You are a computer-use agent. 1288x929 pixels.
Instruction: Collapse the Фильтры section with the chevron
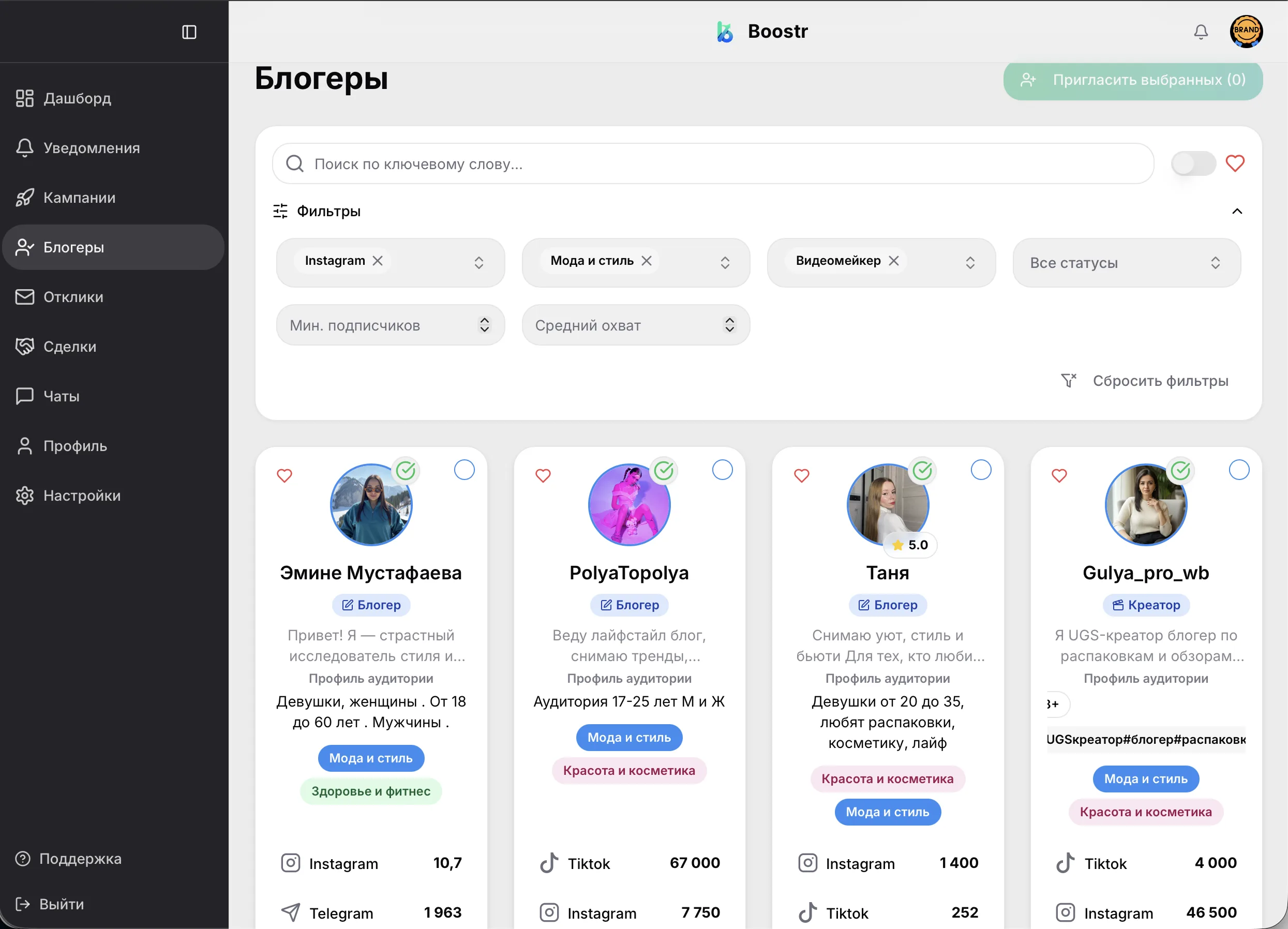(x=1237, y=211)
